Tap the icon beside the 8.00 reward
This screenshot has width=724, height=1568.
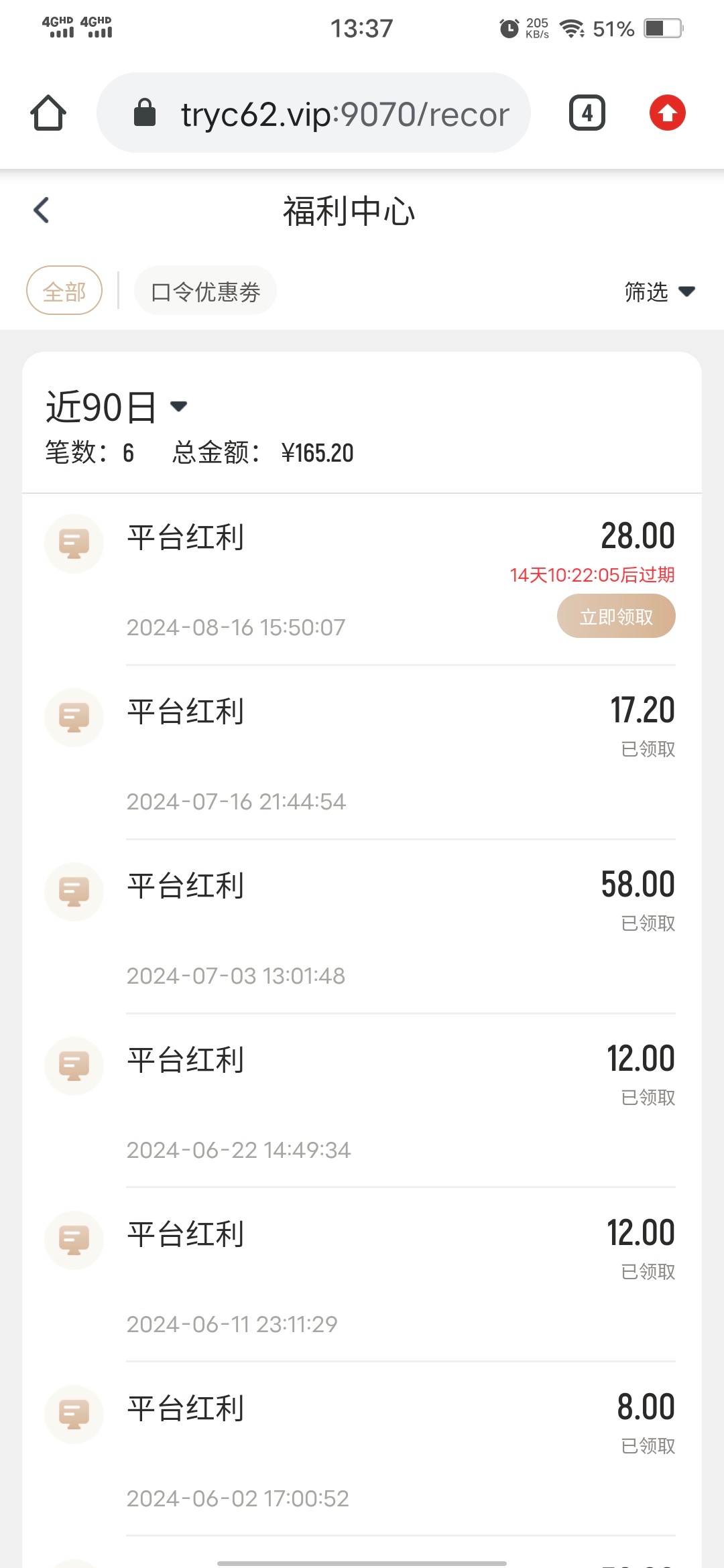tap(74, 1414)
